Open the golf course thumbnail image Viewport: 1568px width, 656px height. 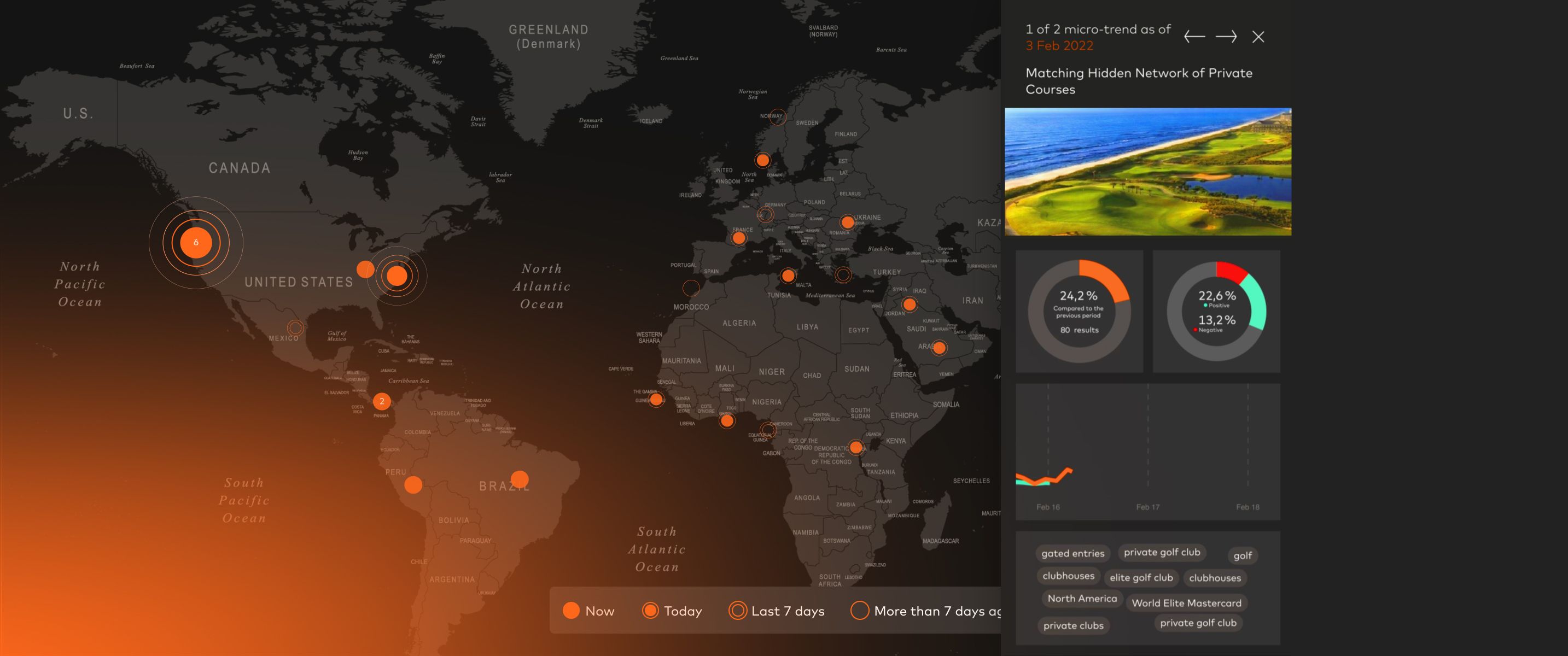[1147, 172]
